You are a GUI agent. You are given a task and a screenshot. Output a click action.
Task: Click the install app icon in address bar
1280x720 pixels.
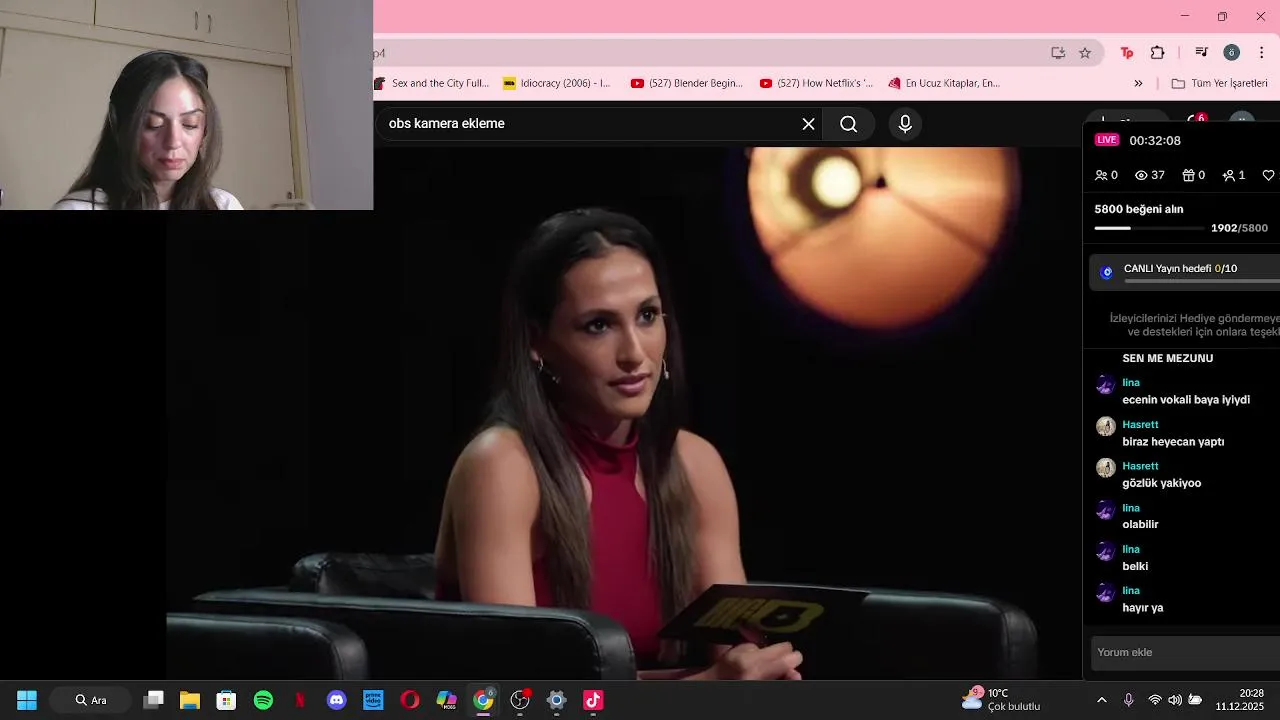pos(1058,53)
